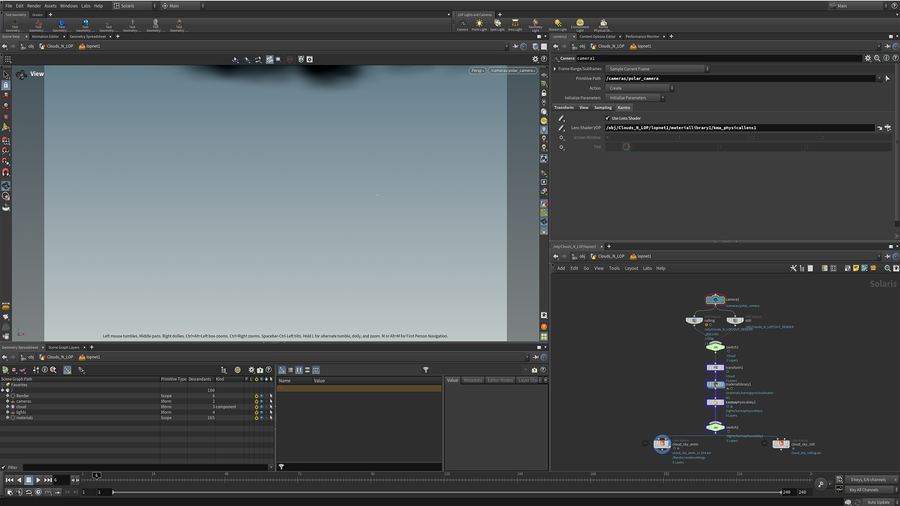The height and width of the screenshot is (506, 900).
Task: Open the Action dropdown set to Create
Action: [642, 88]
